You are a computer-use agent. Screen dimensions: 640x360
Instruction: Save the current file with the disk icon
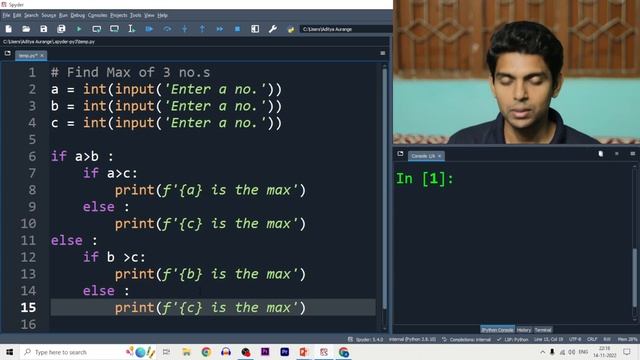[x=44, y=29]
